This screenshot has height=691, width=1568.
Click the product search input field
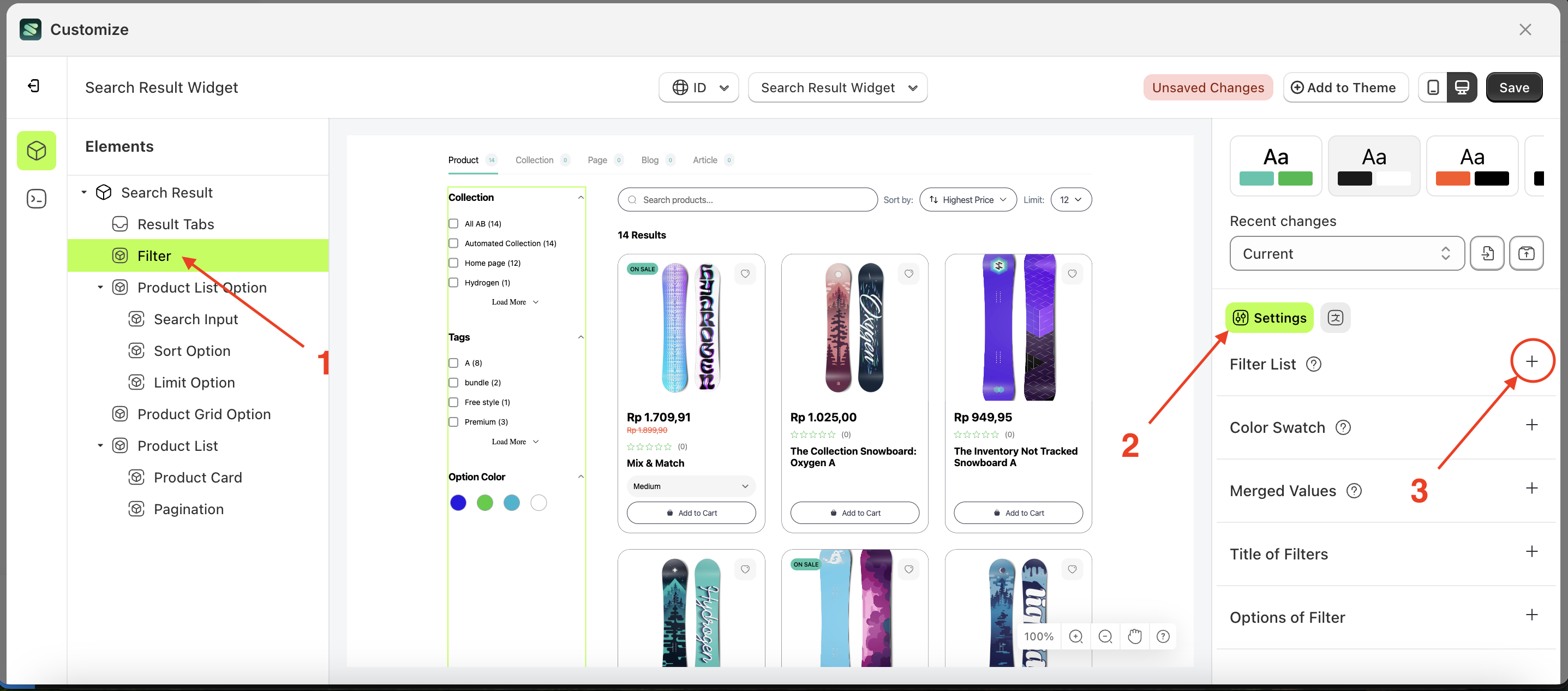(x=747, y=199)
